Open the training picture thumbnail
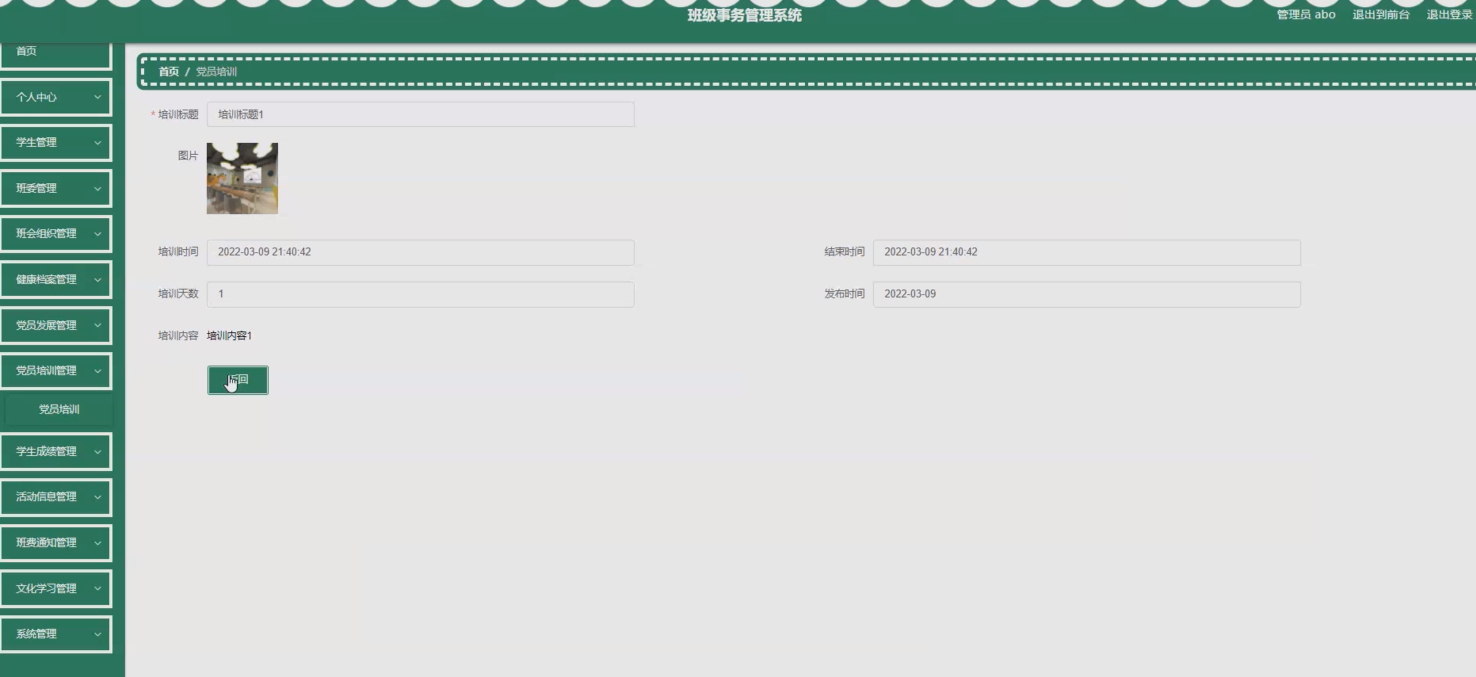Image resolution: width=1476 pixels, height=677 pixels. [x=242, y=178]
